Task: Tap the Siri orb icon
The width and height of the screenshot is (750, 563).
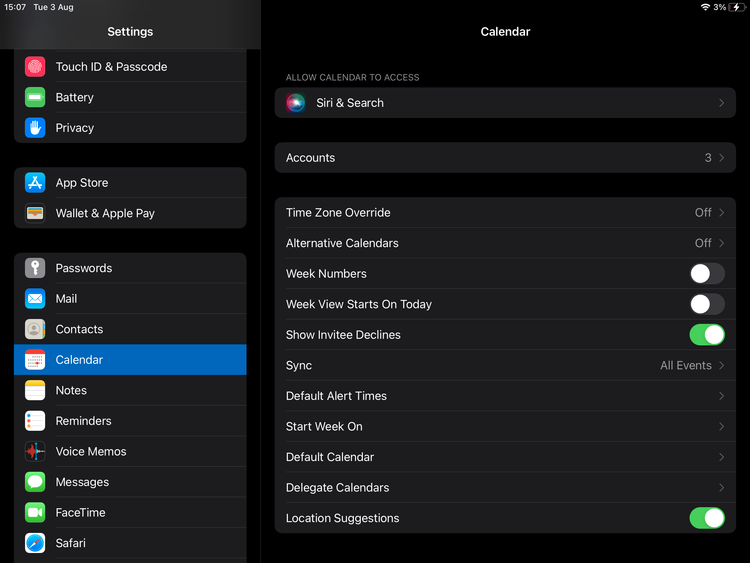Action: pos(296,103)
